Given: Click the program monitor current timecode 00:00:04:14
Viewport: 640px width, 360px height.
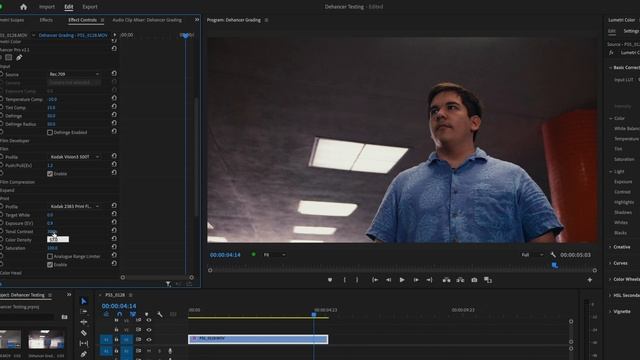Looking at the screenshot, I should click(225, 255).
